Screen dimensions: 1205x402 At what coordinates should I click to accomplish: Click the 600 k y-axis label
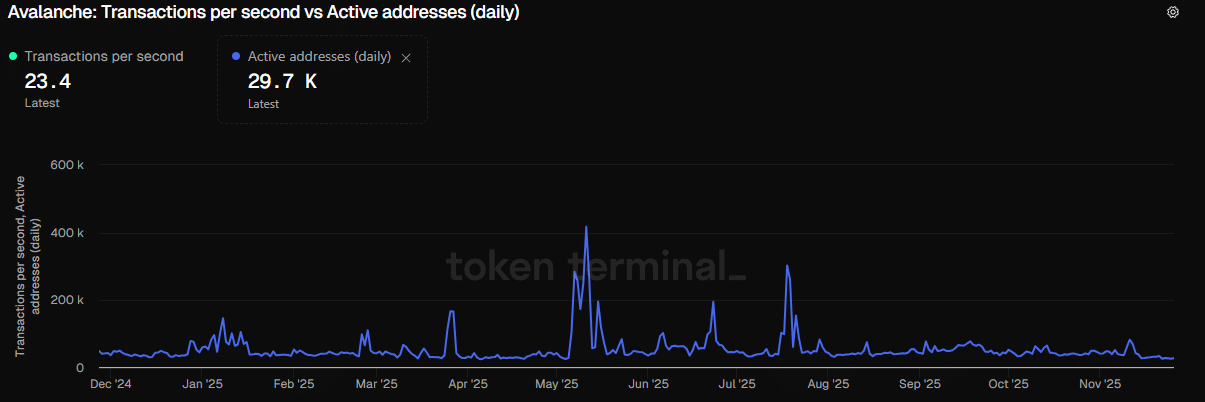(66, 165)
